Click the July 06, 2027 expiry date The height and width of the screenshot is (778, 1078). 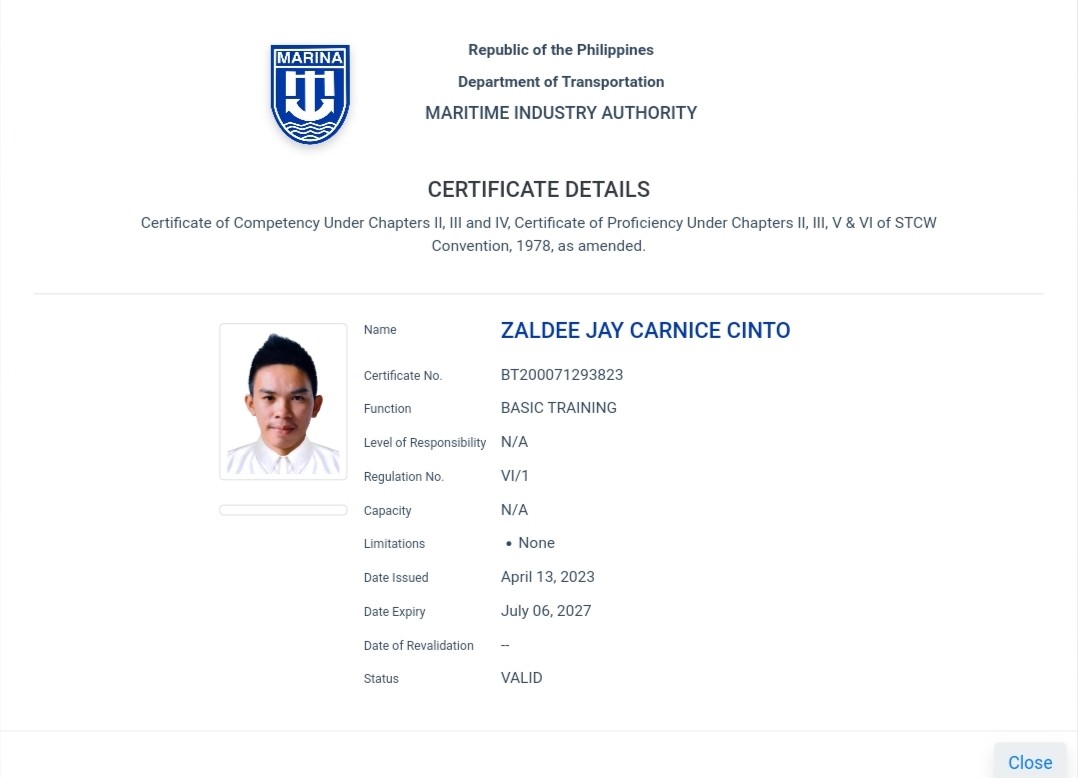(545, 611)
